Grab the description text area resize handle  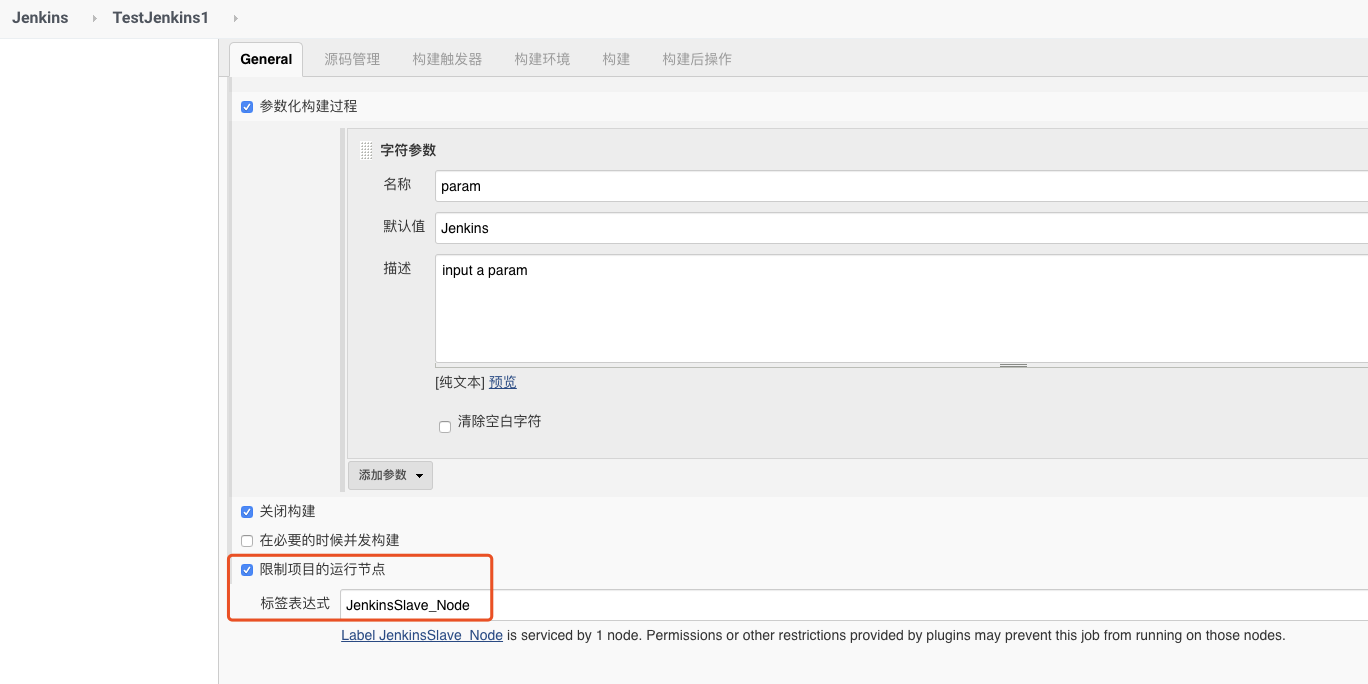[x=1013, y=365]
